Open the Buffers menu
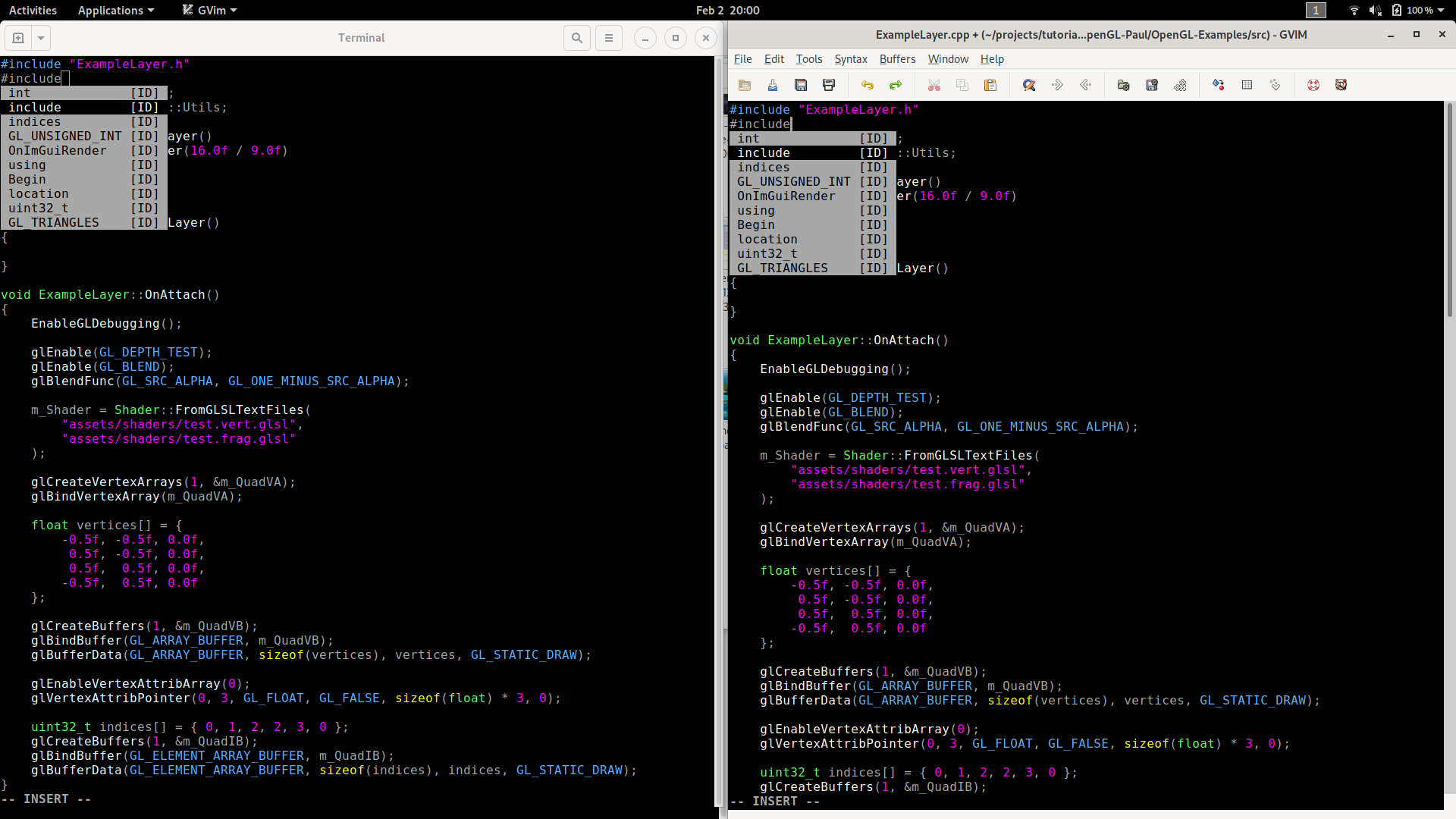1456x819 pixels. click(x=897, y=59)
